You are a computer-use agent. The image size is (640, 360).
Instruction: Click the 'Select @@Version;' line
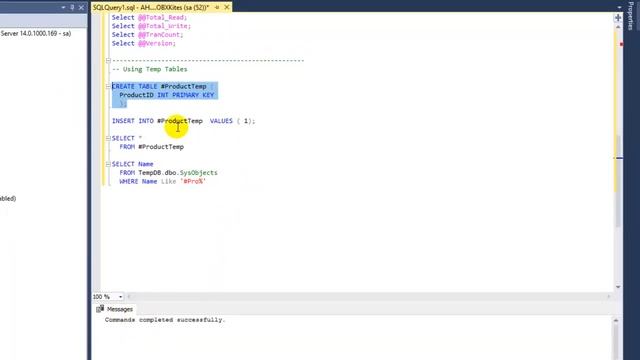[144, 43]
